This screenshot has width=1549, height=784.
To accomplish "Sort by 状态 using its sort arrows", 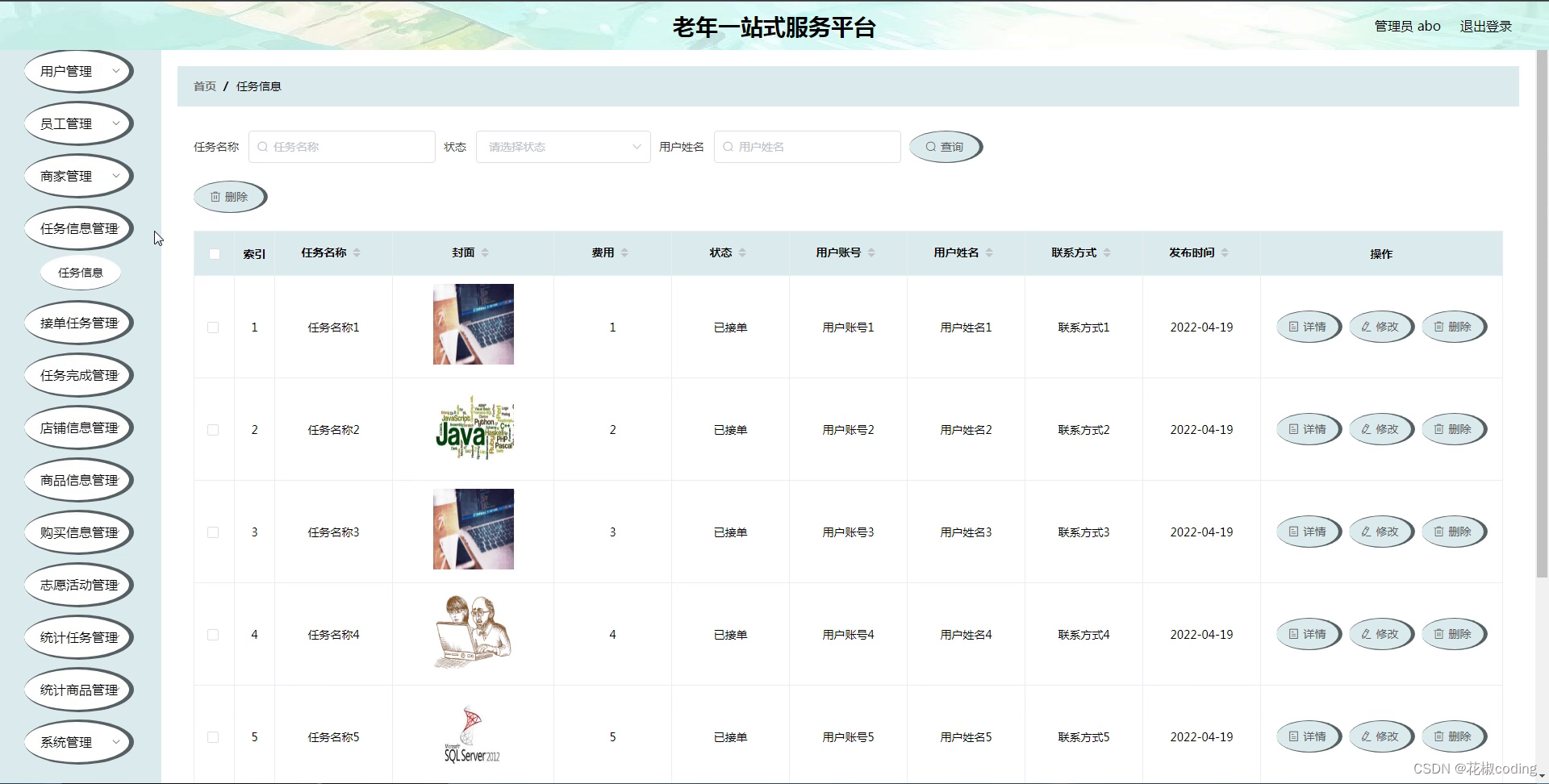I will (742, 252).
